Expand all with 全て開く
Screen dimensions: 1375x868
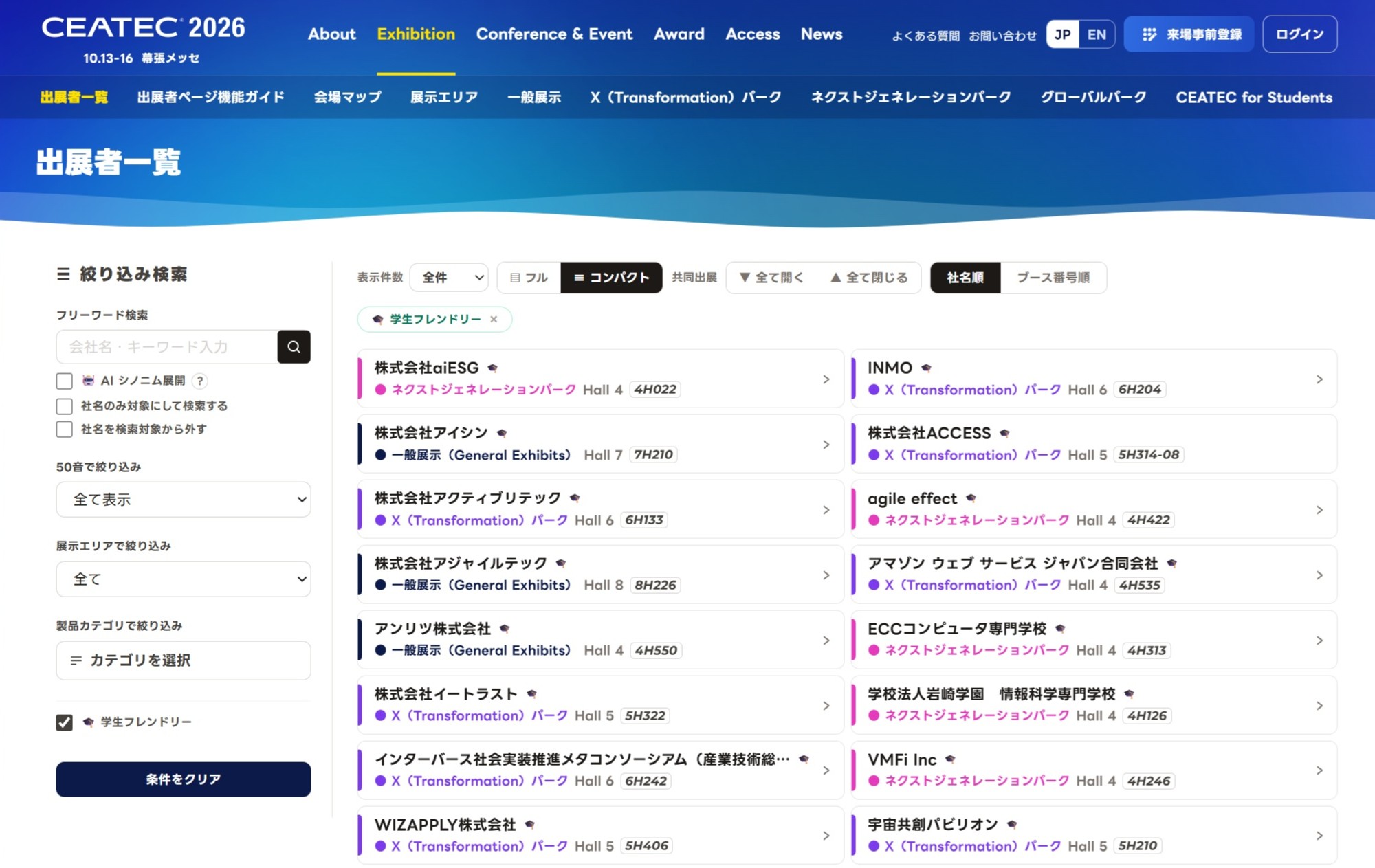tap(771, 278)
